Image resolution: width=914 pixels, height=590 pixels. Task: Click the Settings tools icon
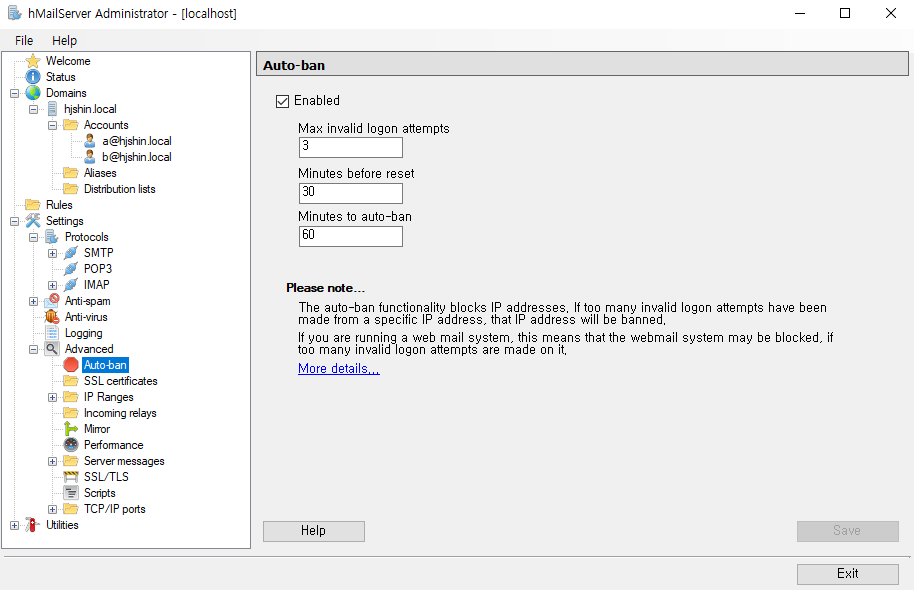tap(33, 221)
